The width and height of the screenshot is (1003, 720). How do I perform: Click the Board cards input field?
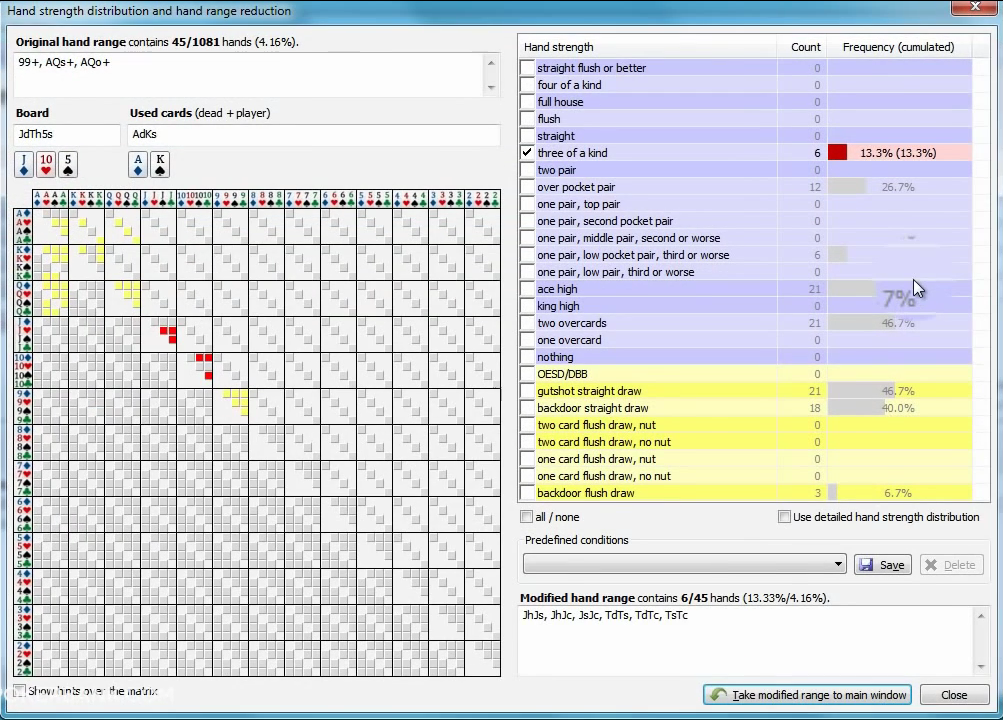[x=67, y=134]
